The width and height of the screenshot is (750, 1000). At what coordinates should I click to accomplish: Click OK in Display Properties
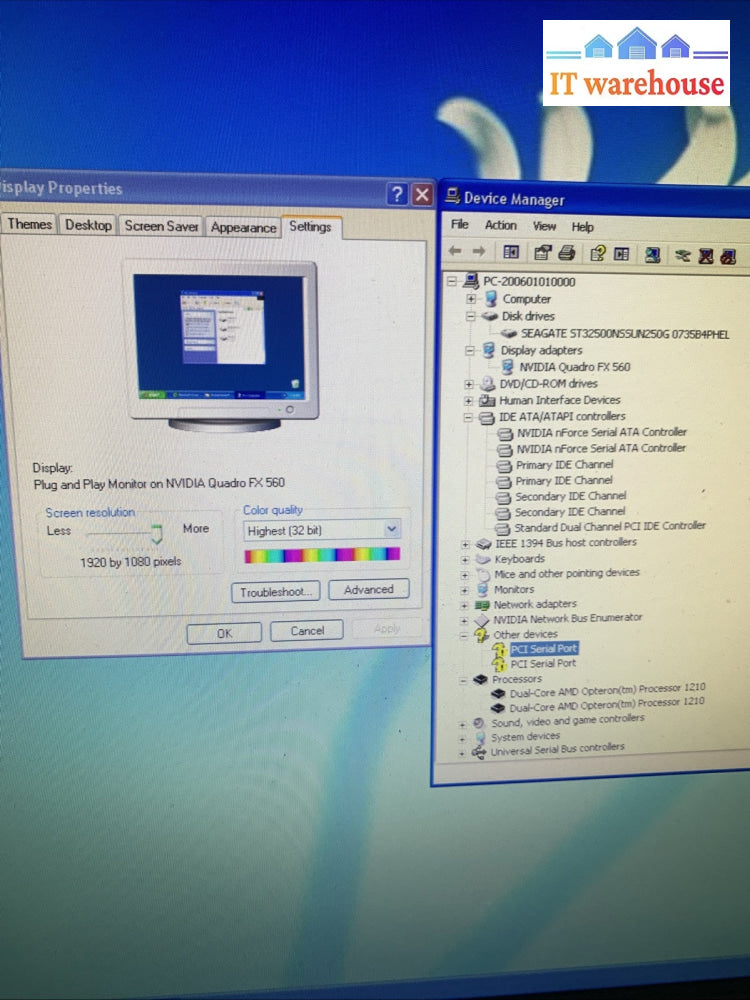[x=224, y=633]
